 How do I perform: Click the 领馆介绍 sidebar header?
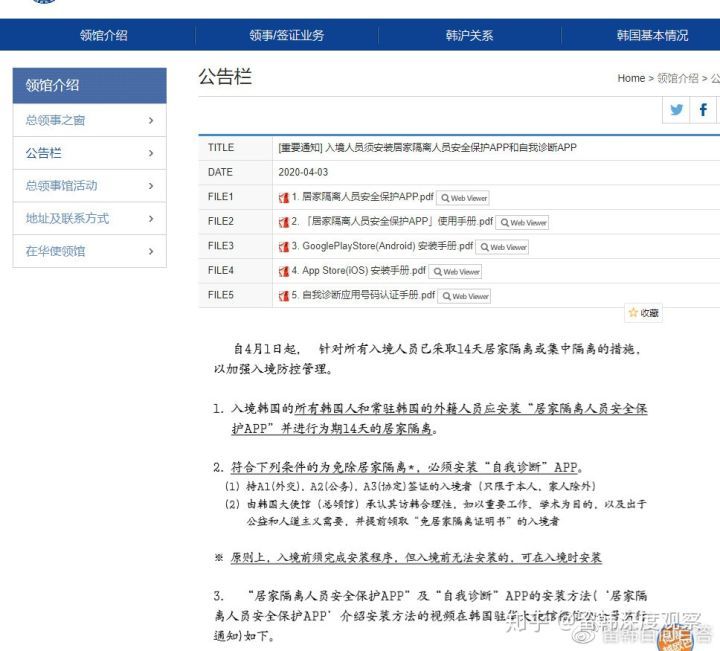(90, 85)
